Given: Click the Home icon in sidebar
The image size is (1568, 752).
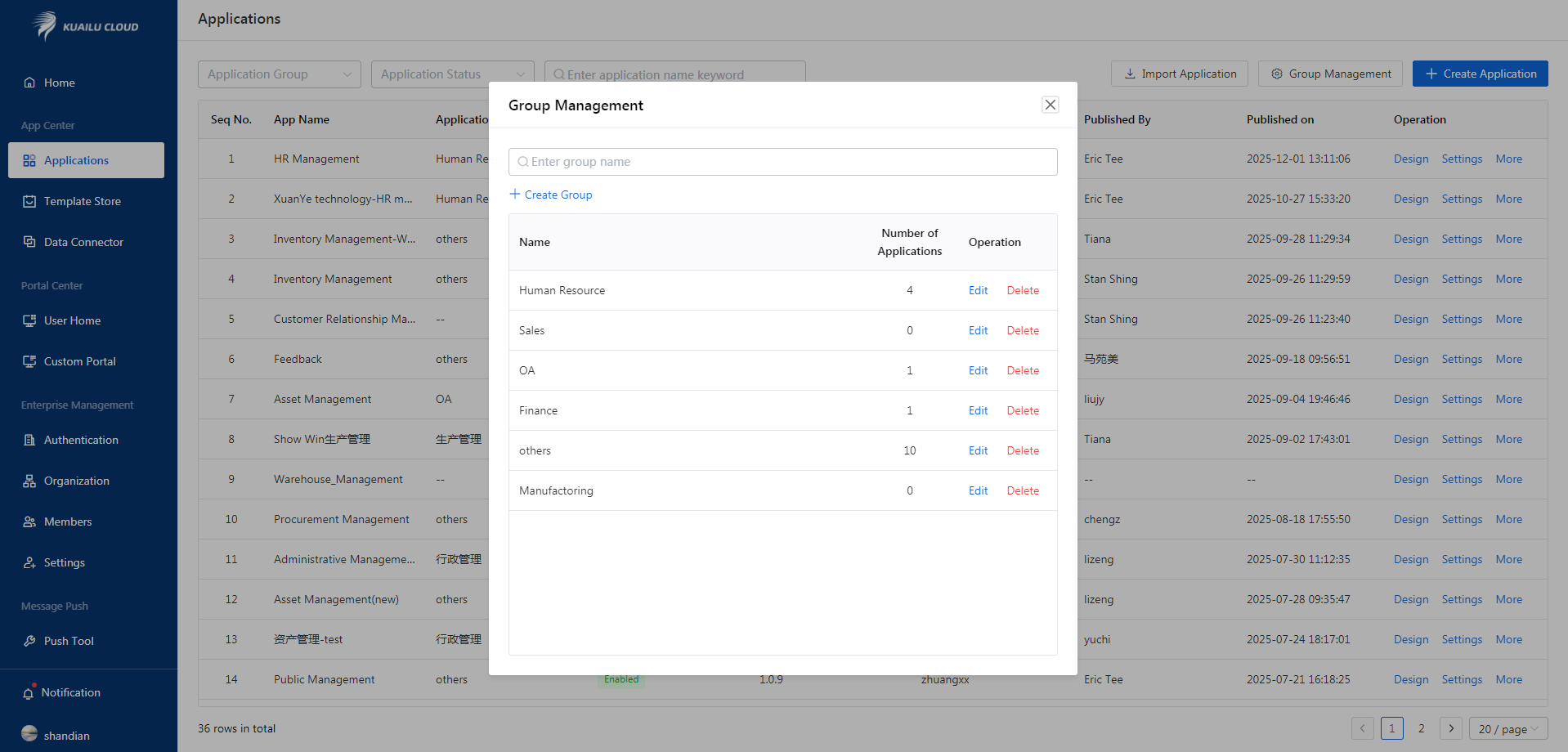Looking at the screenshot, I should (29, 83).
